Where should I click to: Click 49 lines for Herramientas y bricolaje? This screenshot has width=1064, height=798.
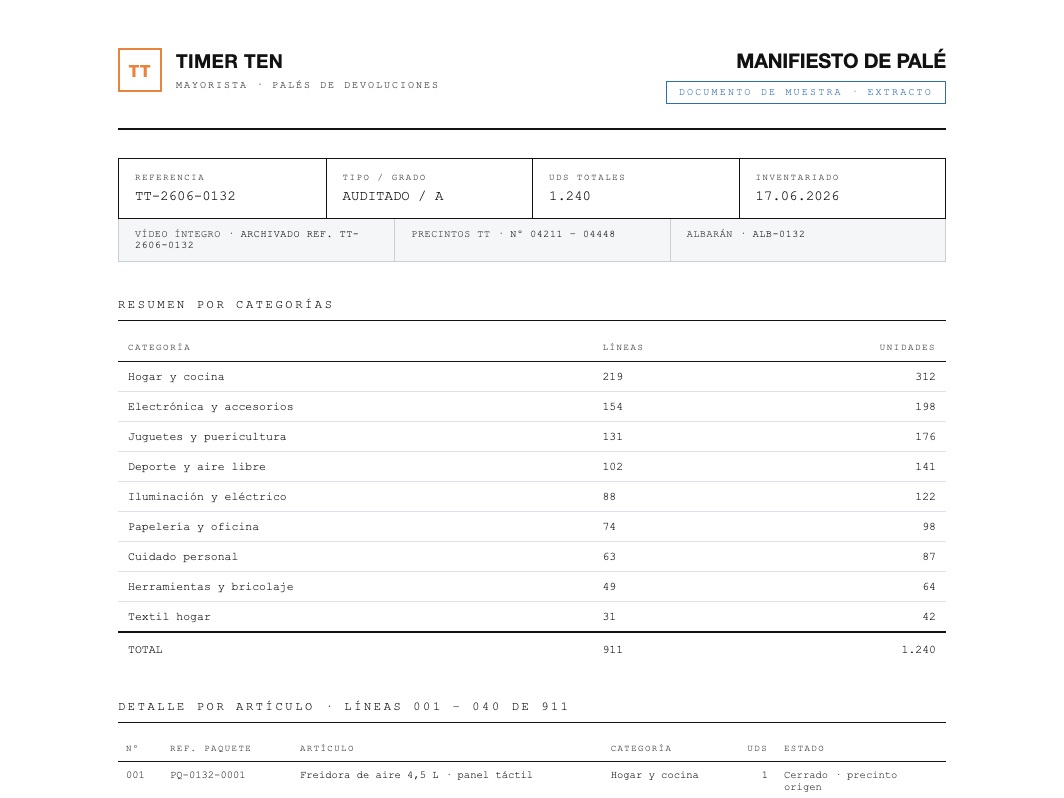(609, 587)
